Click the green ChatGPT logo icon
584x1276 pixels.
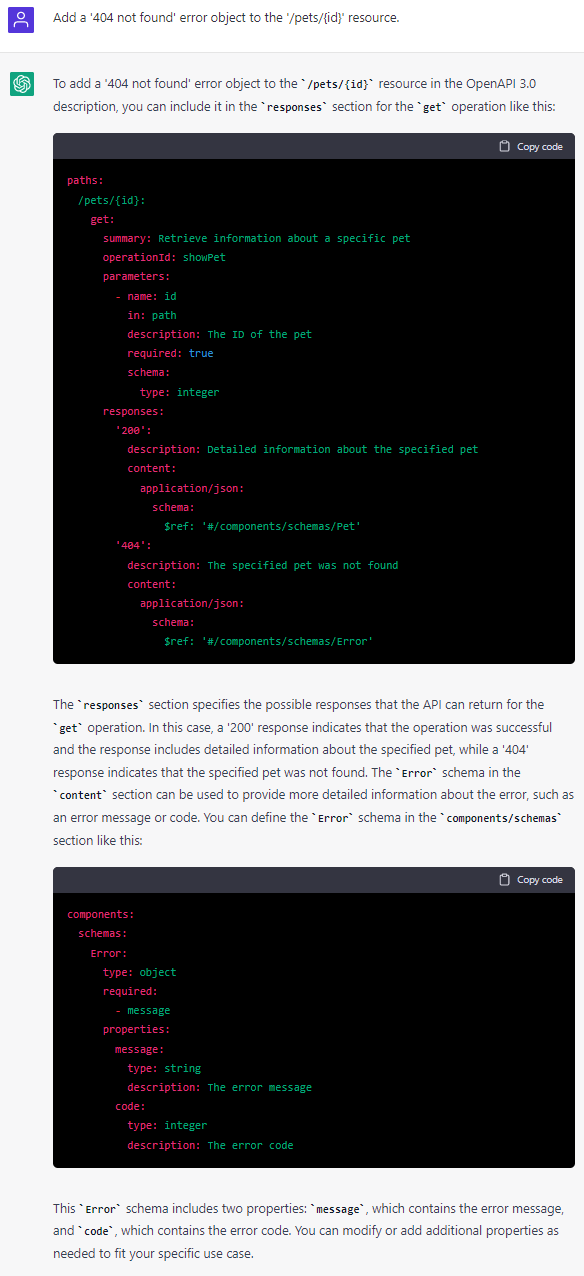pyautogui.click(x=22, y=85)
